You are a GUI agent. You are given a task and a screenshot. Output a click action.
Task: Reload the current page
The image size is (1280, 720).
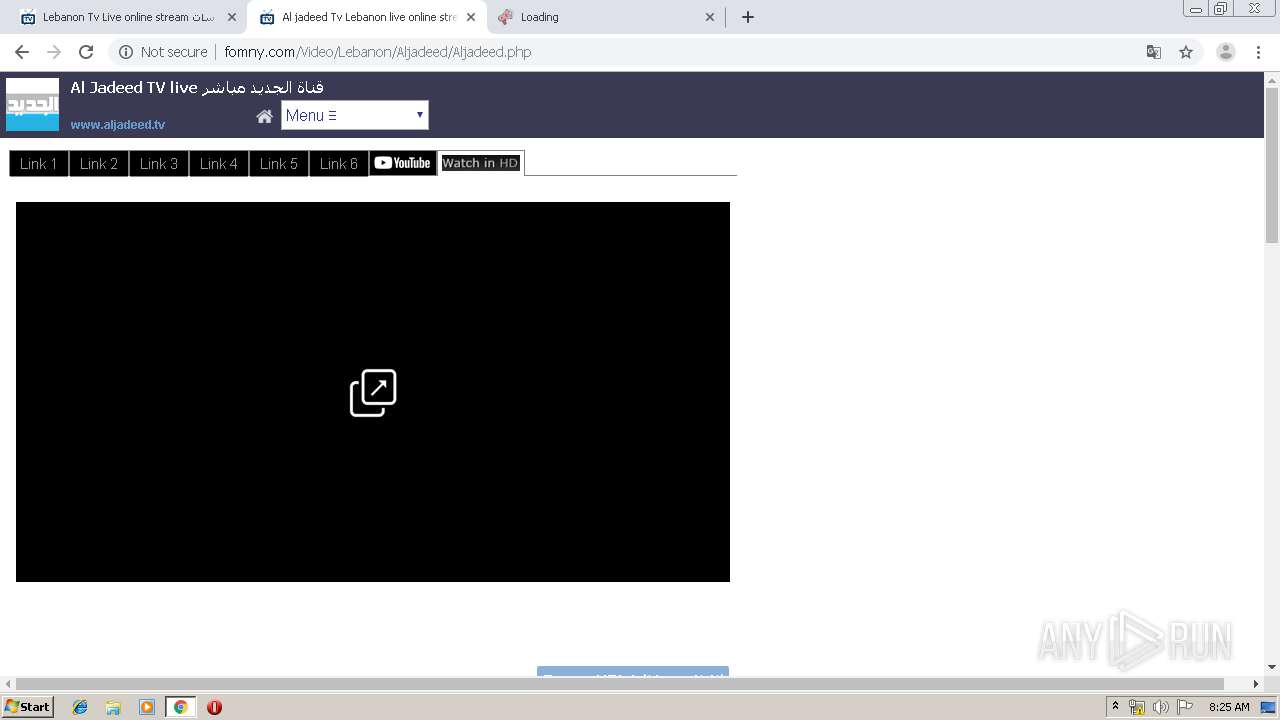pyautogui.click(x=86, y=52)
